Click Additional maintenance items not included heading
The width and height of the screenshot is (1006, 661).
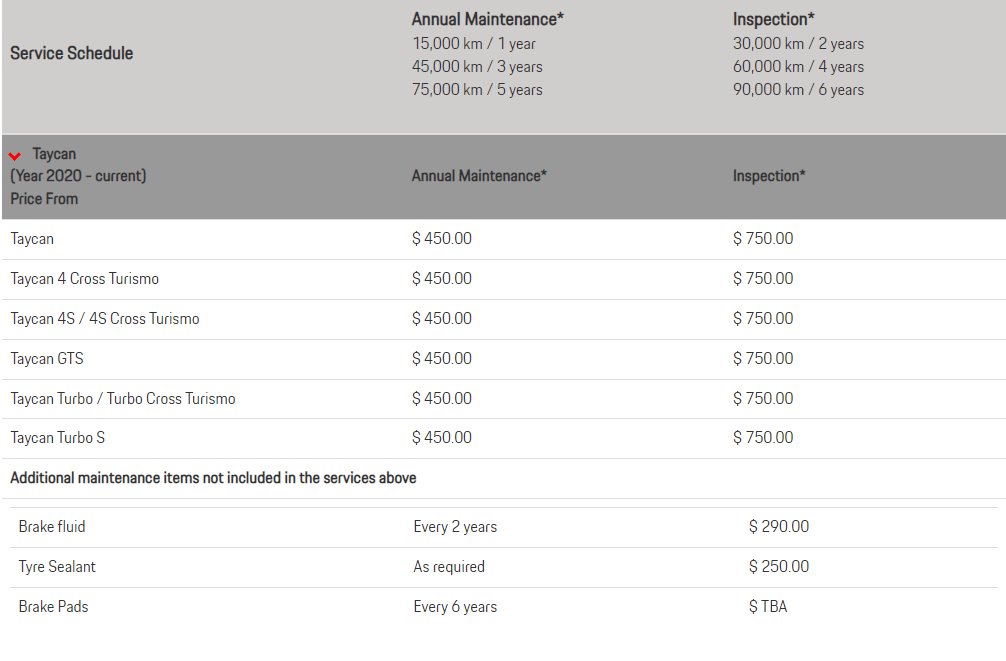(x=214, y=478)
